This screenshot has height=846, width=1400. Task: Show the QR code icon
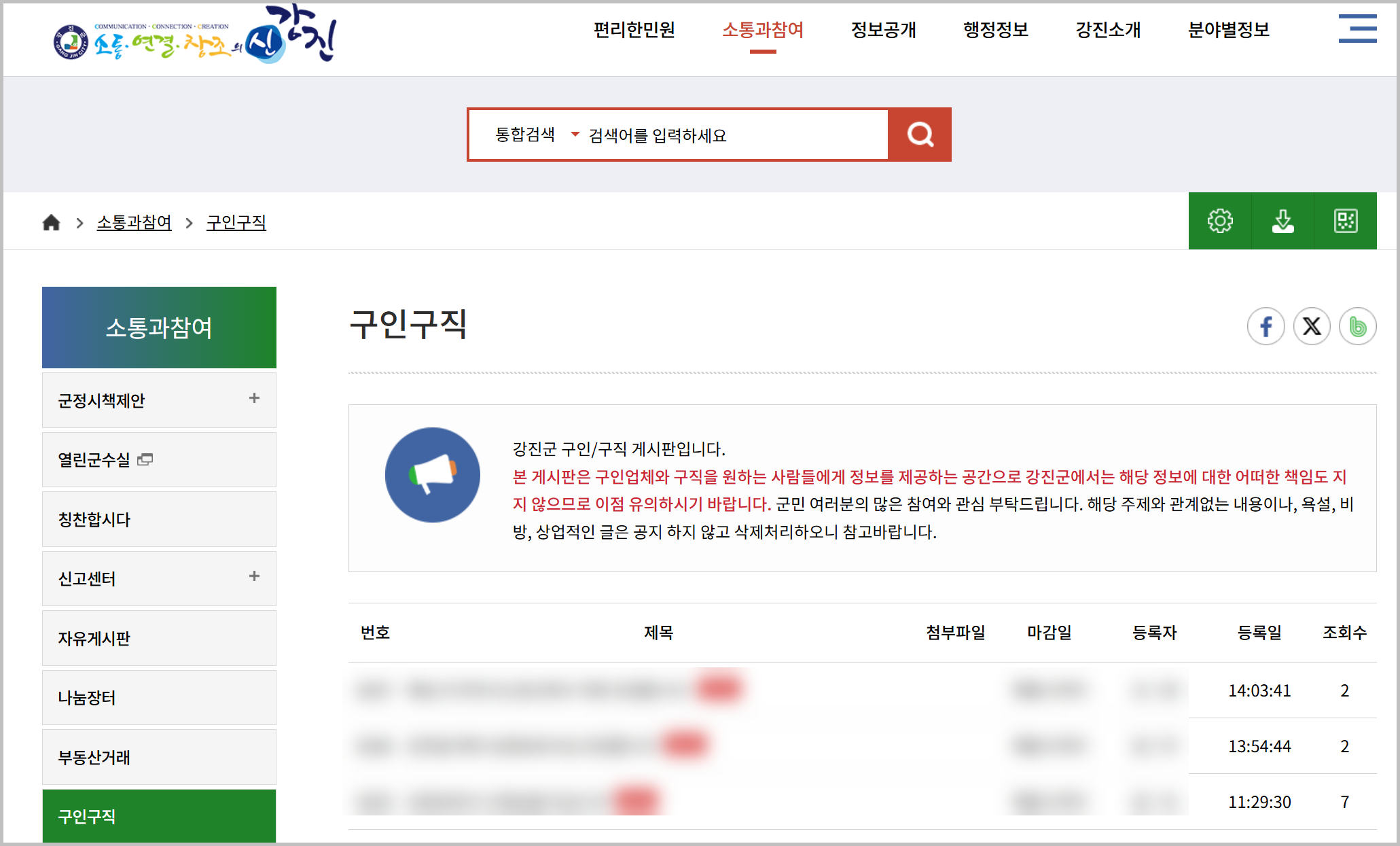click(x=1345, y=221)
